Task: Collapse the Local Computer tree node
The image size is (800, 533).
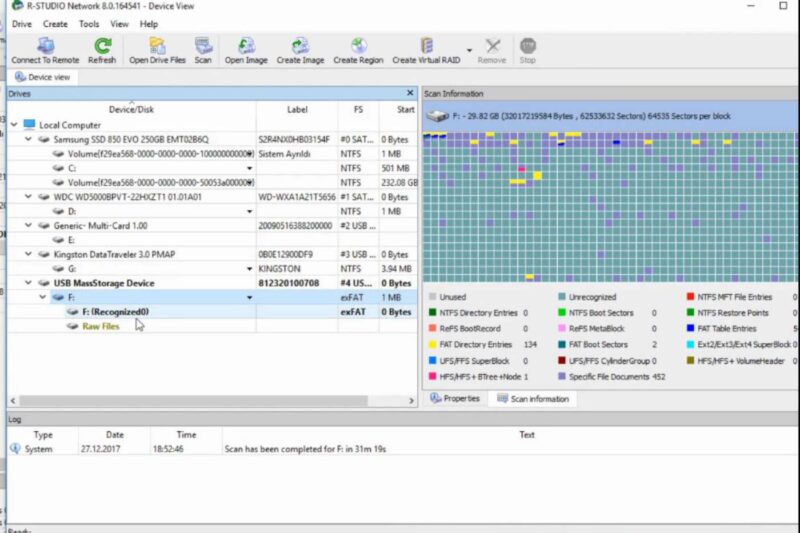Action: click(x=14, y=124)
